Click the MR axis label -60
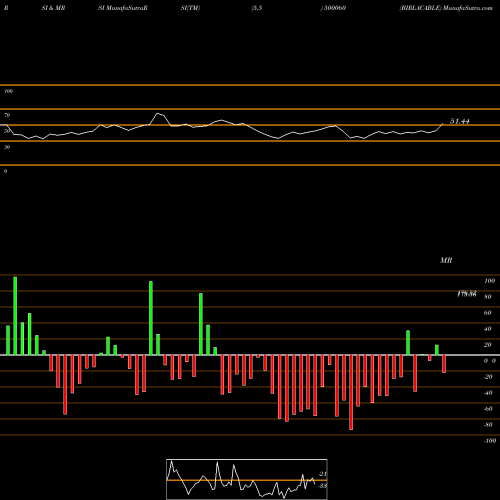500x500 pixels. coord(488,409)
